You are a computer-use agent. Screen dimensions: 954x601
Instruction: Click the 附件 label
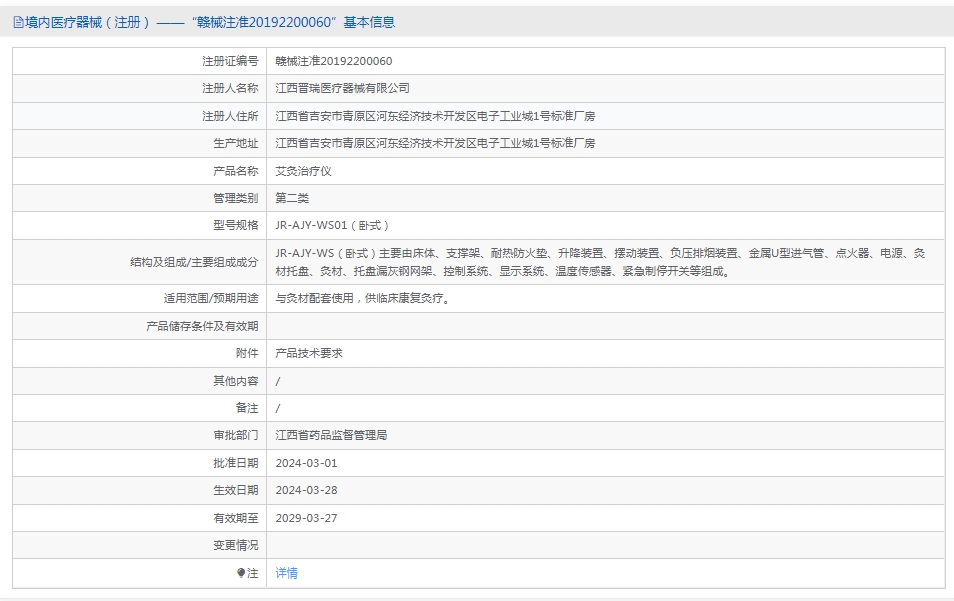point(247,353)
